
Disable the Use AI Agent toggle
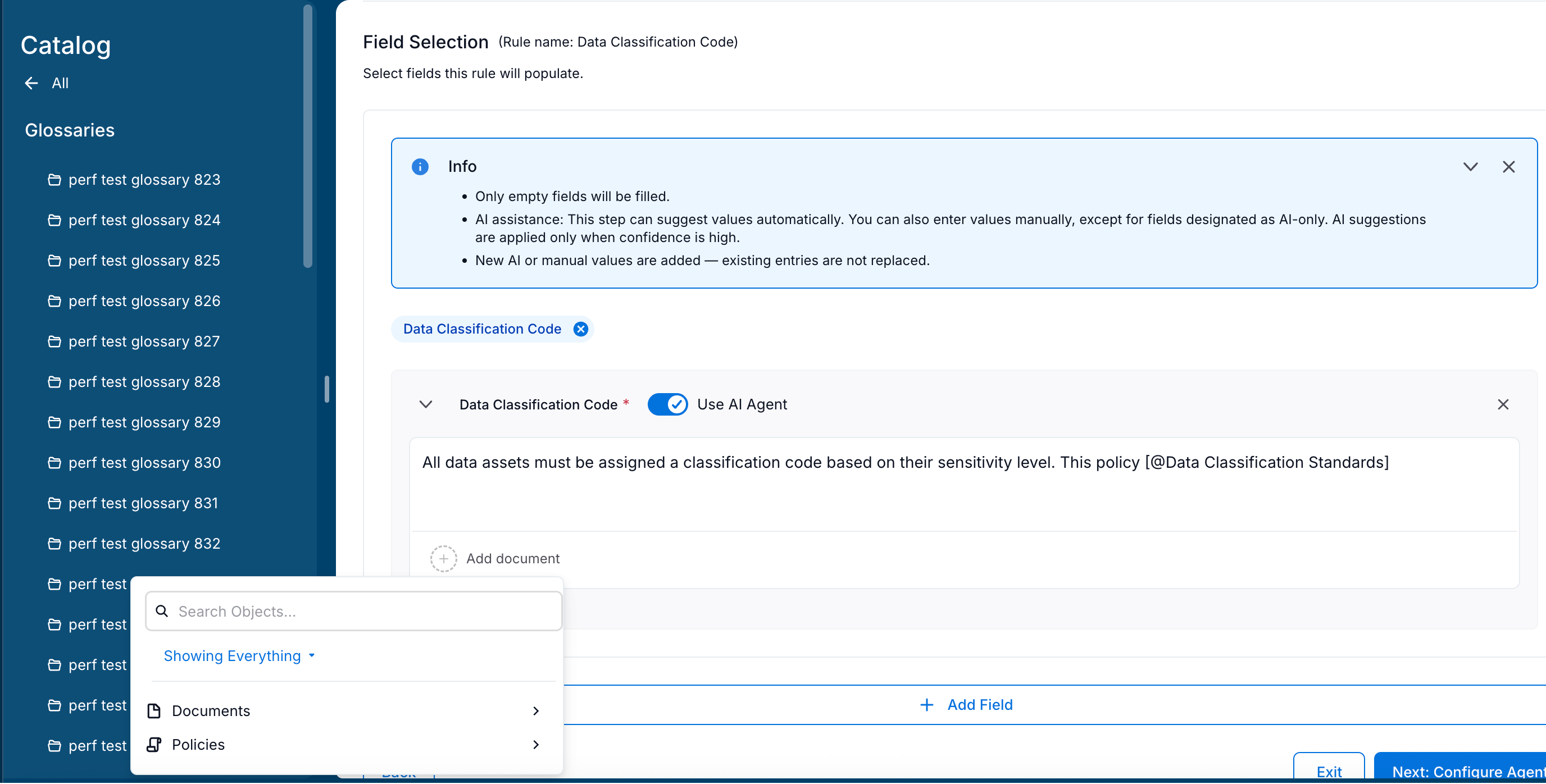point(667,404)
